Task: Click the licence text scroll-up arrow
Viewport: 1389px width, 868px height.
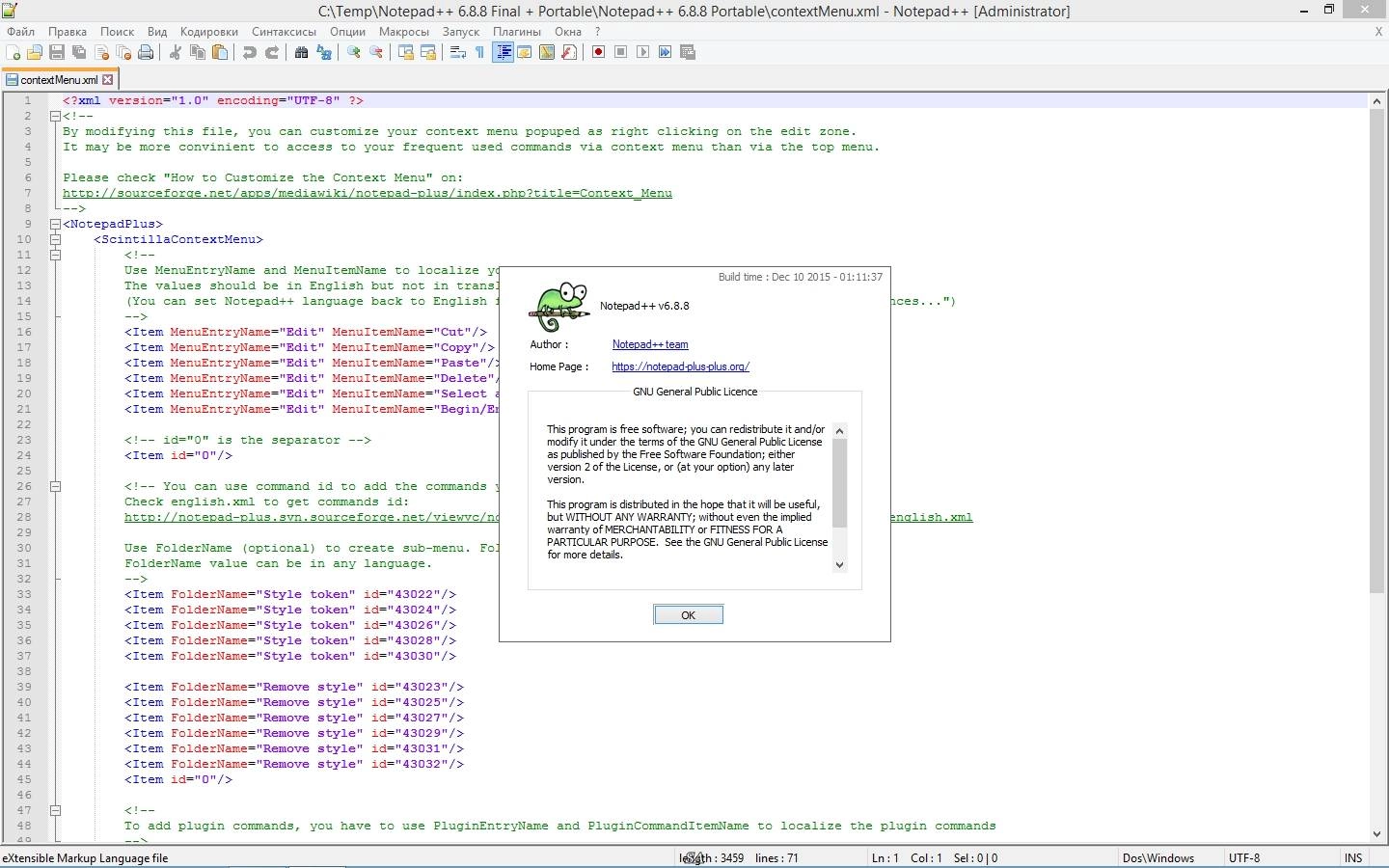Action: 839,431
